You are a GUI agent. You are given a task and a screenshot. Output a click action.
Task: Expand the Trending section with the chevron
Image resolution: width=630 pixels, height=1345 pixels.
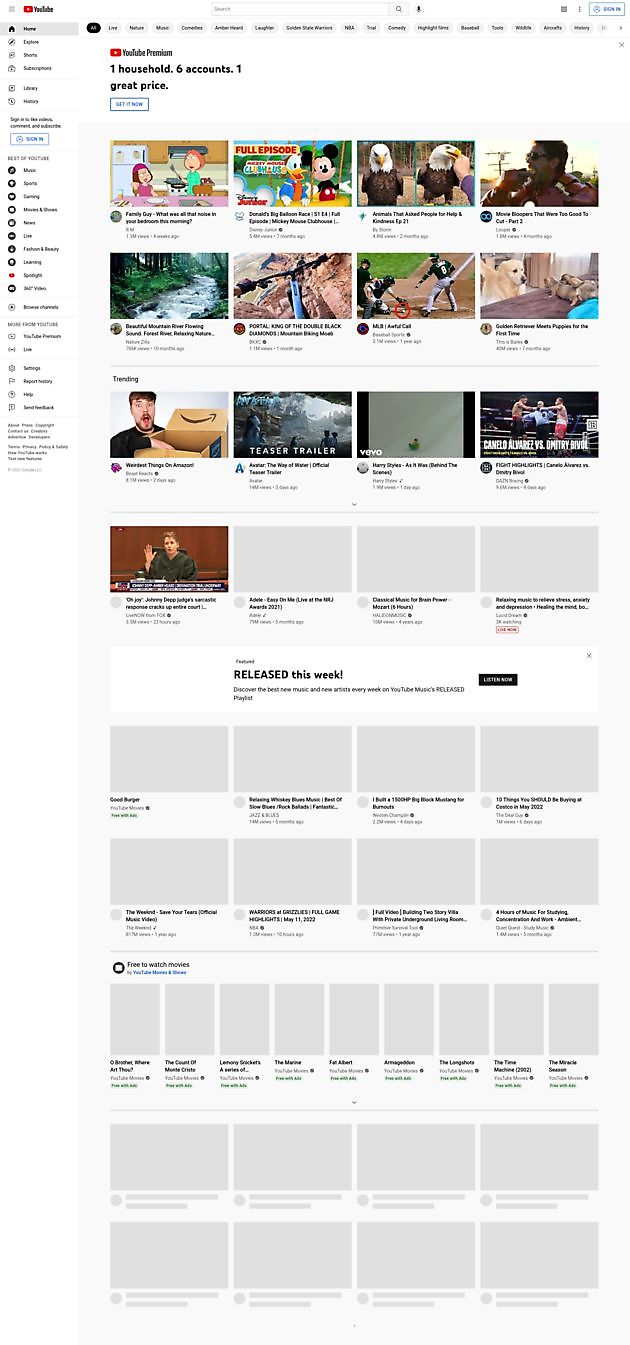coord(354,504)
